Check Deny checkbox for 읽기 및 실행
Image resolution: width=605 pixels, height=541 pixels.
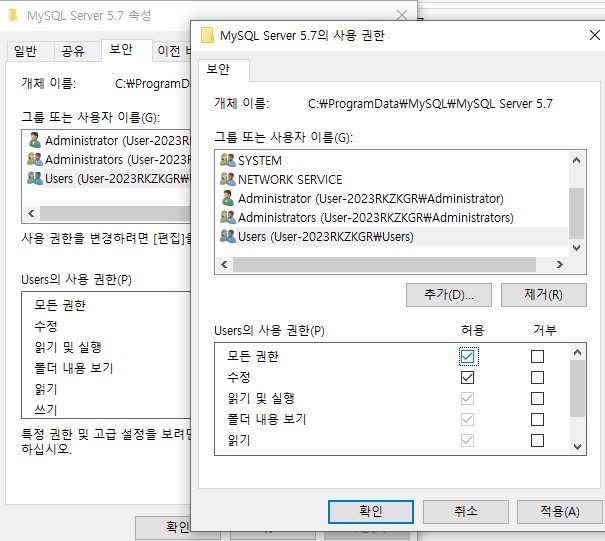pos(537,398)
